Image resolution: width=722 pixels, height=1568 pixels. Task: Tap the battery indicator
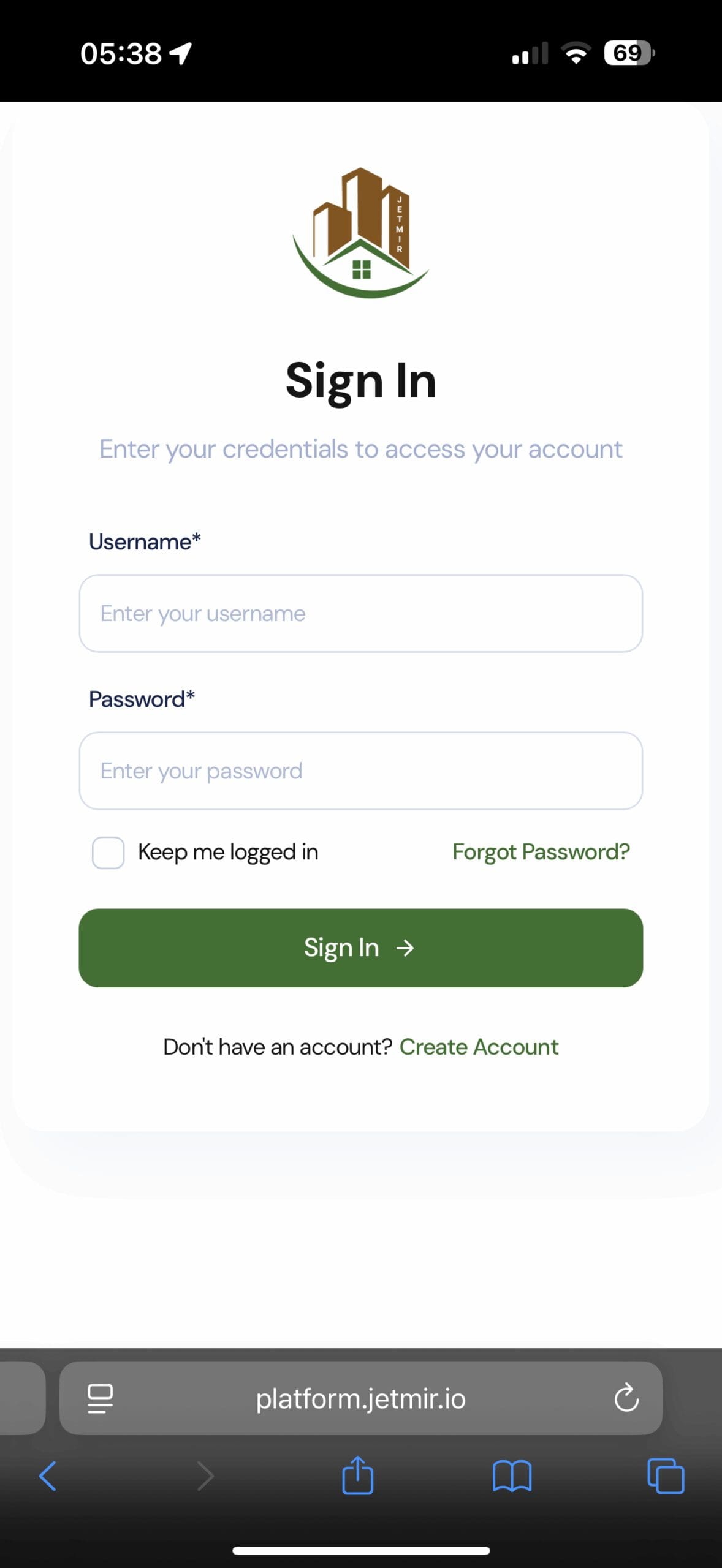tap(629, 53)
